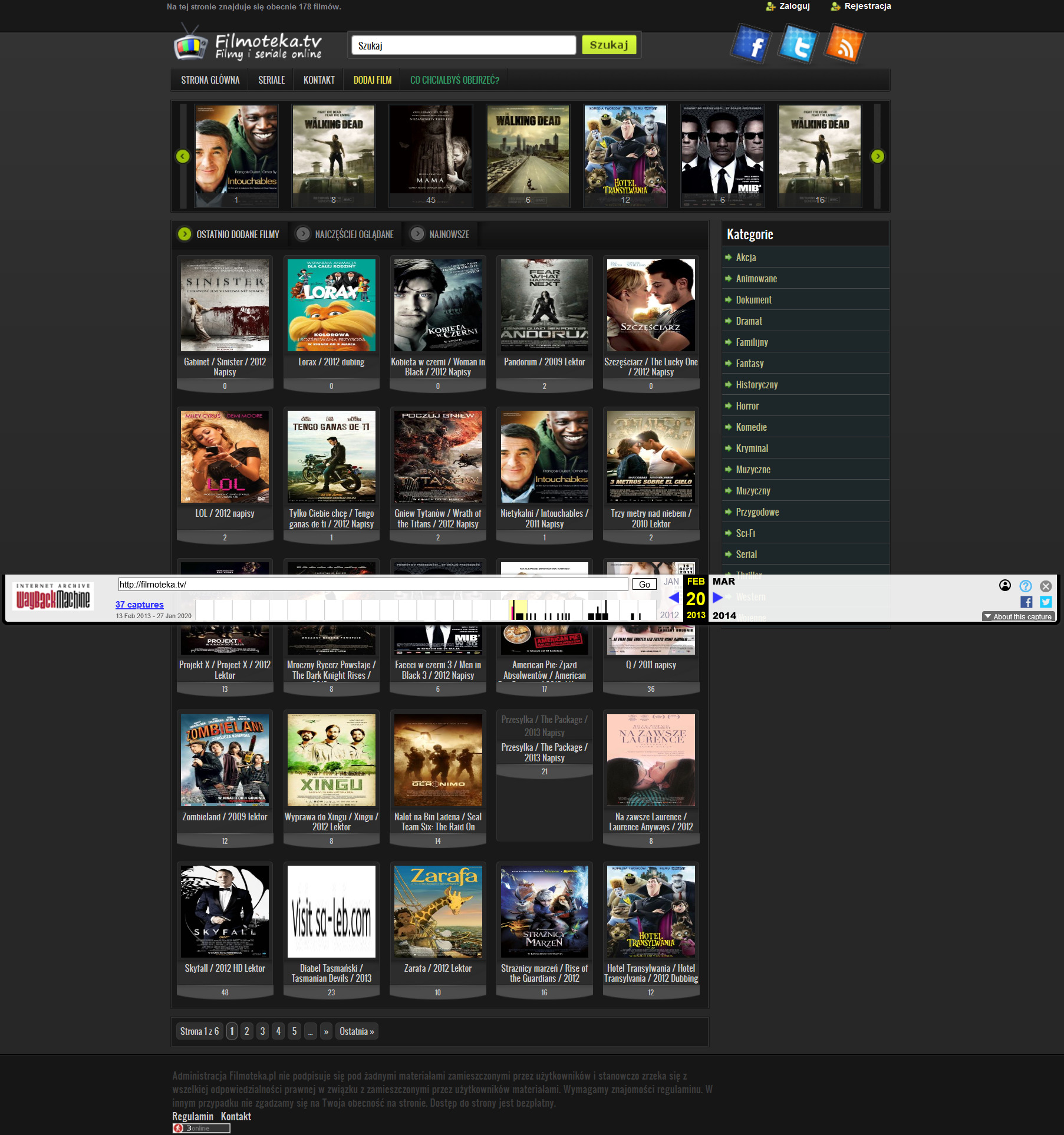Viewport: 1064px width, 1135px height.
Task: Switch to the Najnowsze tab
Action: point(440,235)
